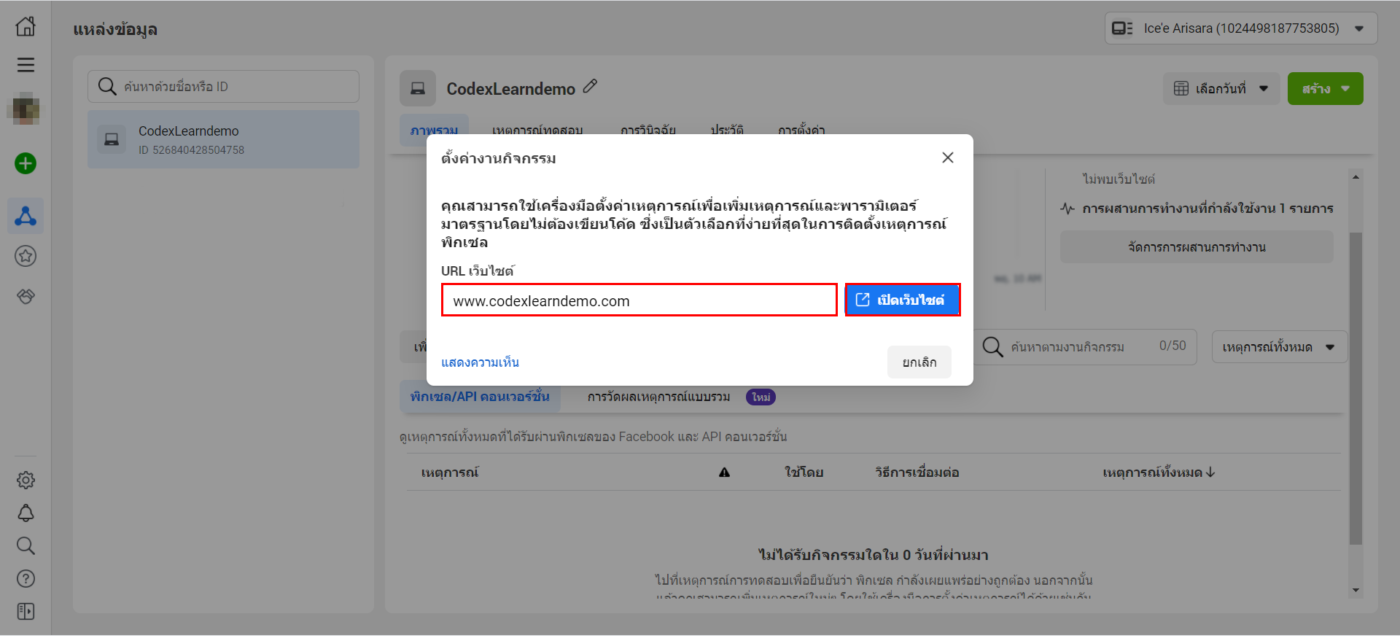Open settings gear in sidebar

pos(26,480)
